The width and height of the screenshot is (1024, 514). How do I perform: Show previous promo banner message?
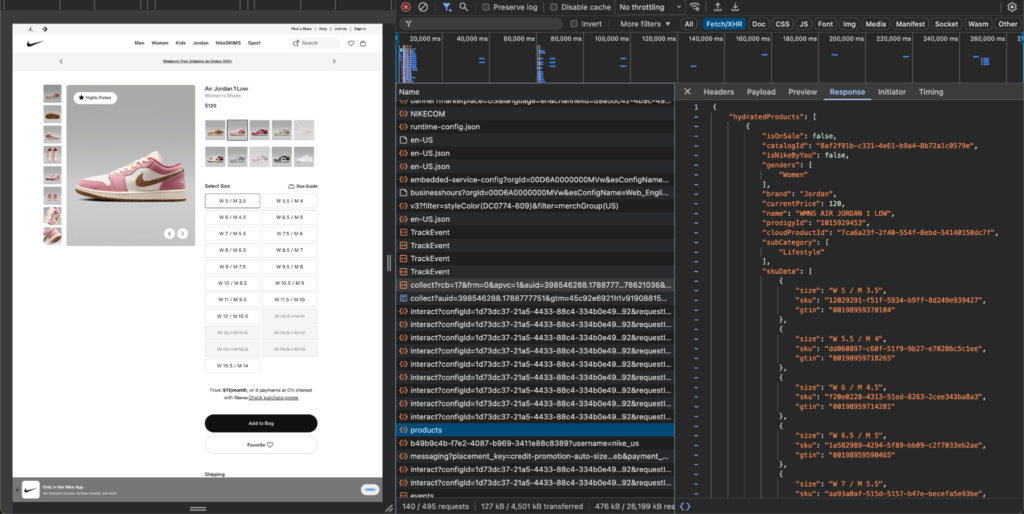pyautogui.click(x=61, y=61)
